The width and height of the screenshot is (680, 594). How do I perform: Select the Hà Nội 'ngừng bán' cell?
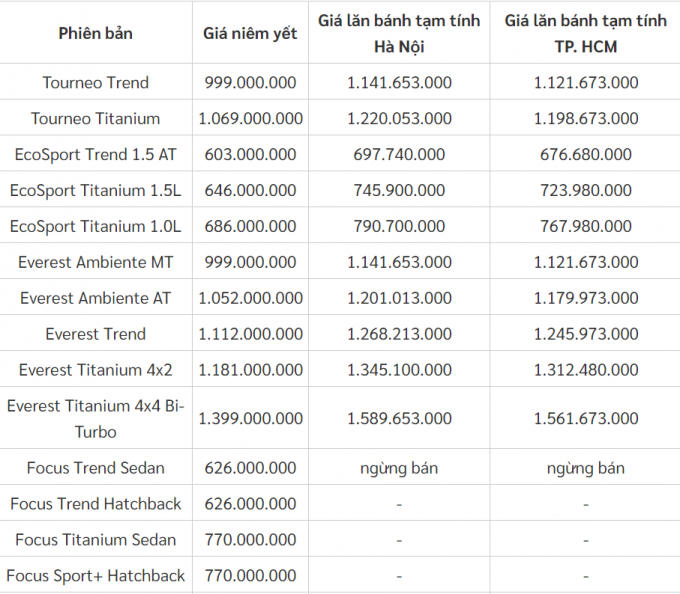[399, 468]
